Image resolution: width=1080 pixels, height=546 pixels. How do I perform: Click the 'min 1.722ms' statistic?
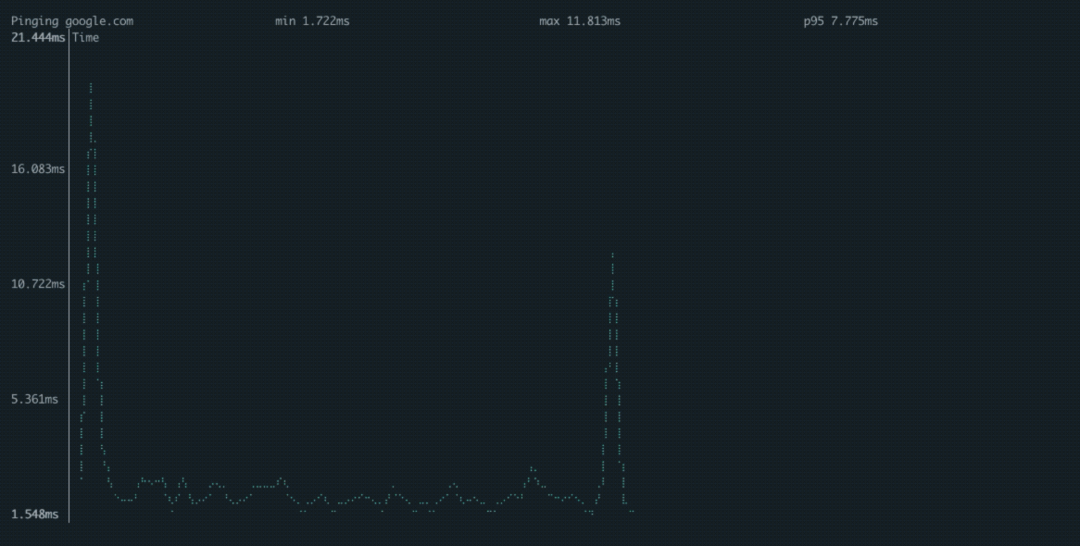312,21
